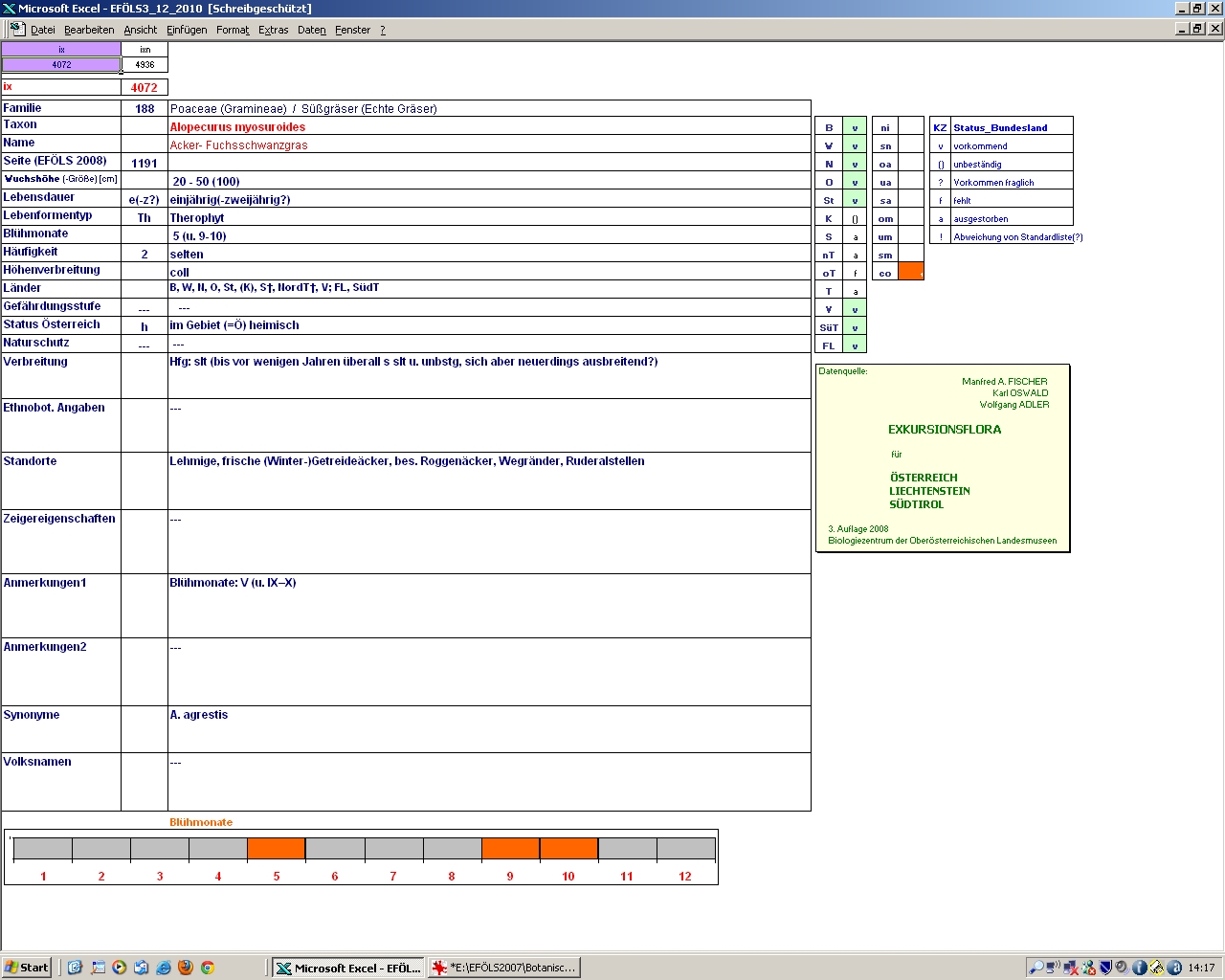
Task: Click the Excel workbook icon beside Datei
Action: [x=16, y=29]
